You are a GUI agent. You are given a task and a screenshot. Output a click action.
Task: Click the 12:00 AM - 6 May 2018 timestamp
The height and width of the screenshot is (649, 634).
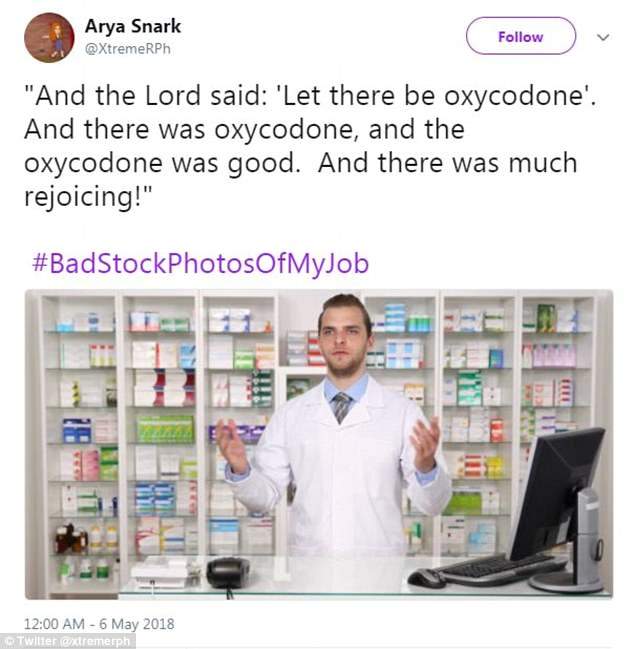coord(99,623)
